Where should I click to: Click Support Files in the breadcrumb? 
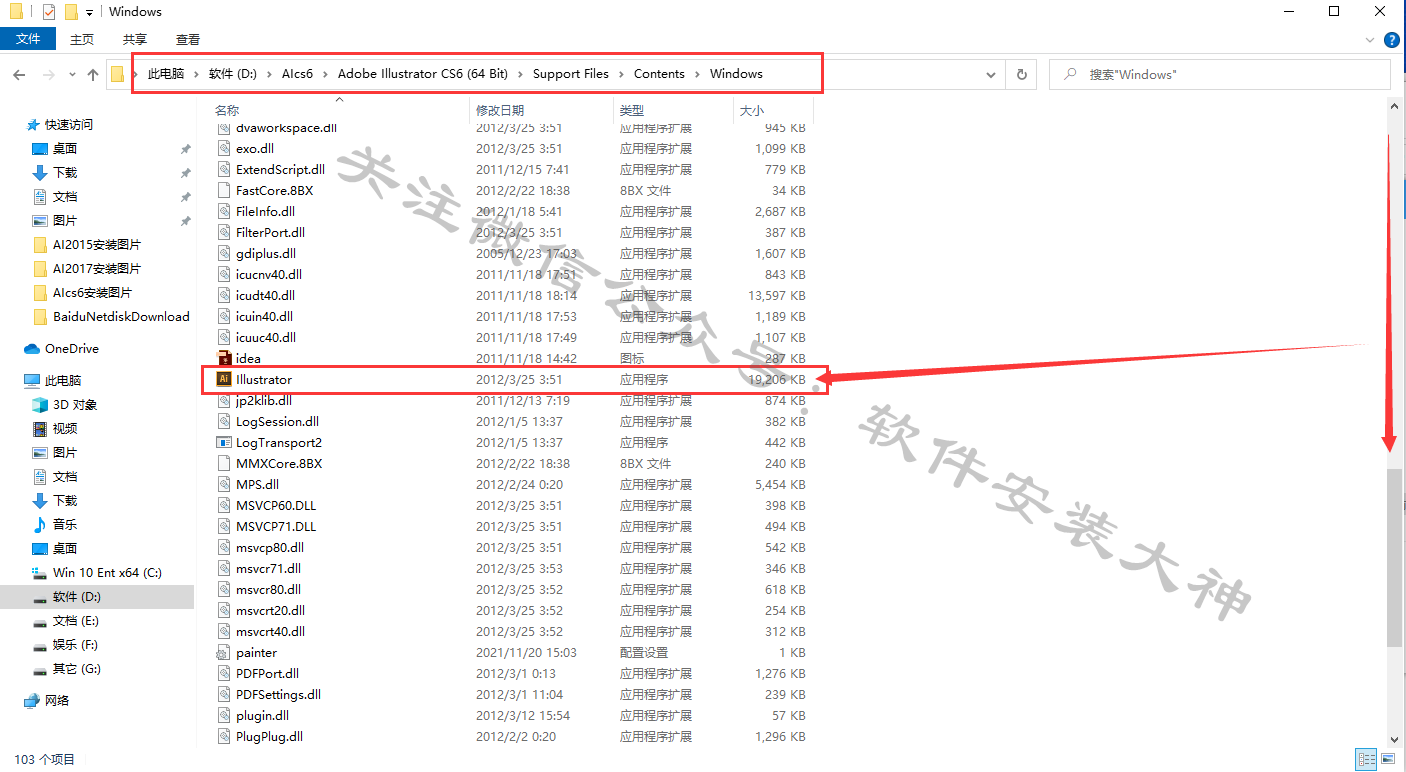(x=570, y=74)
